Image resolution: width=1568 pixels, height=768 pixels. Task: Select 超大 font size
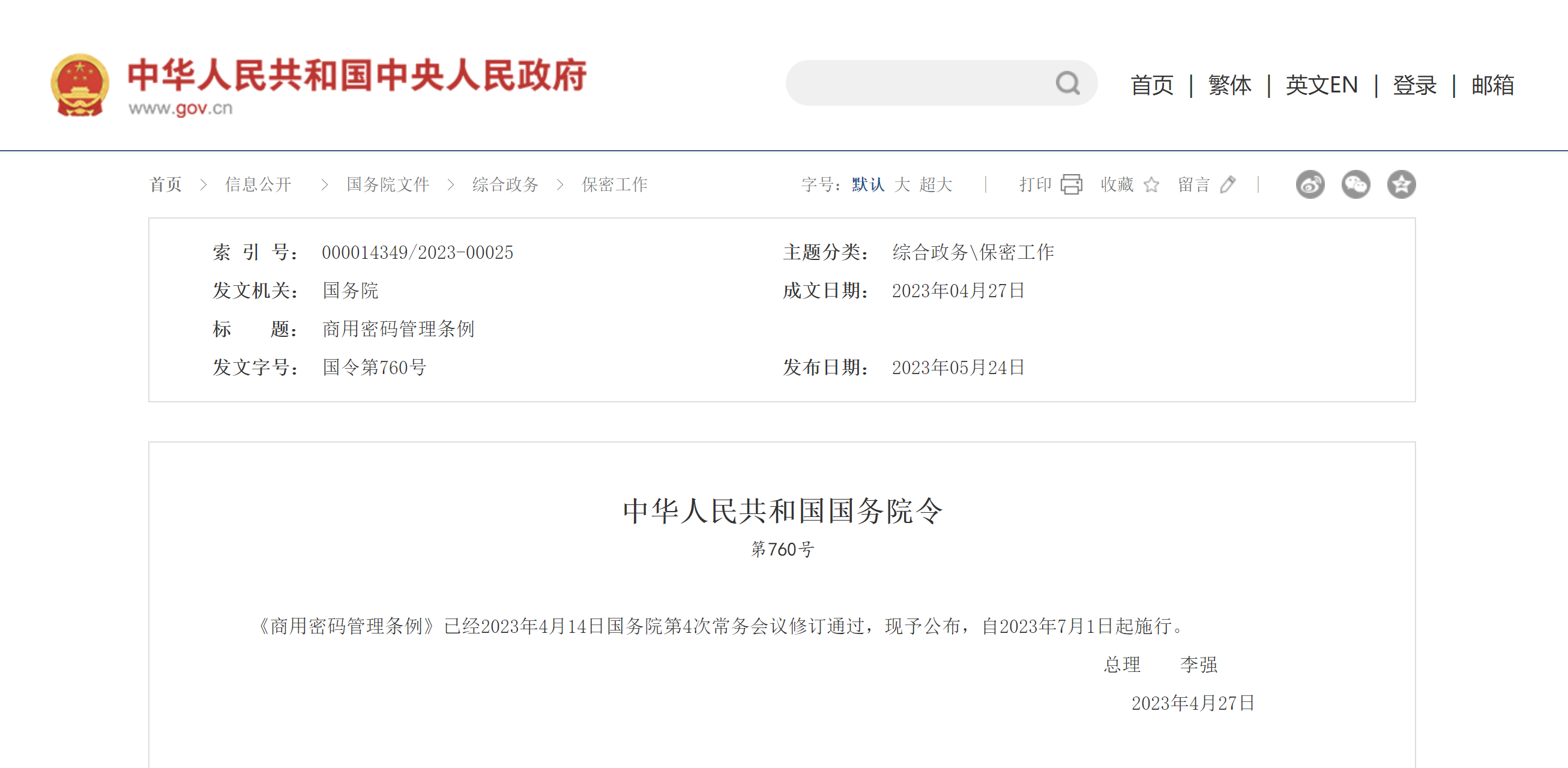(x=935, y=184)
